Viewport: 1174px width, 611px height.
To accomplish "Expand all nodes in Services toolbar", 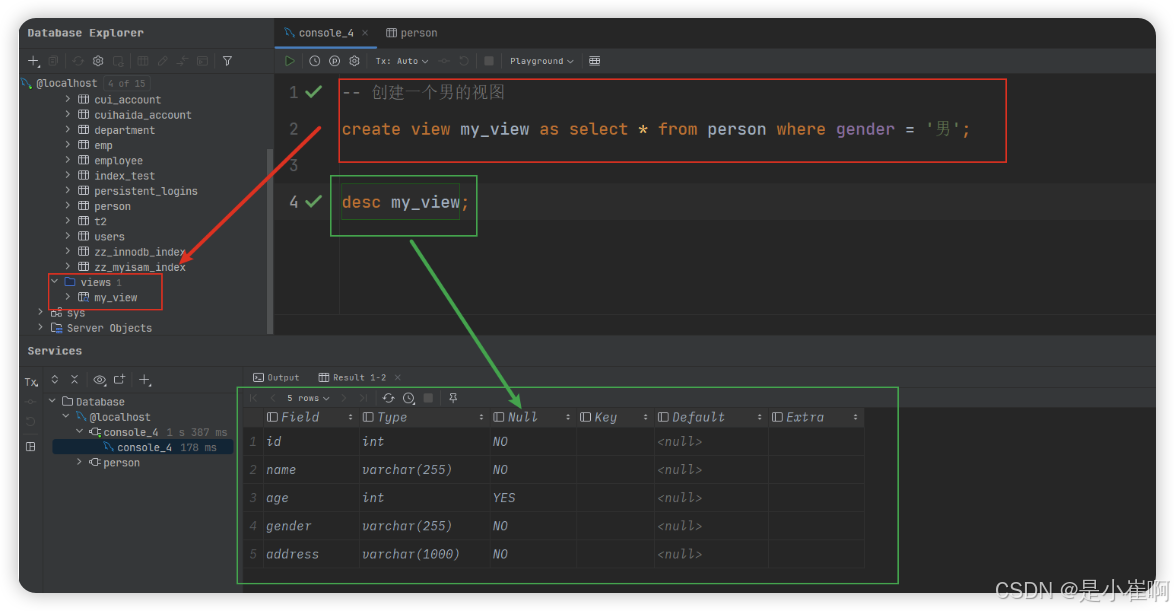I will point(55,380).
